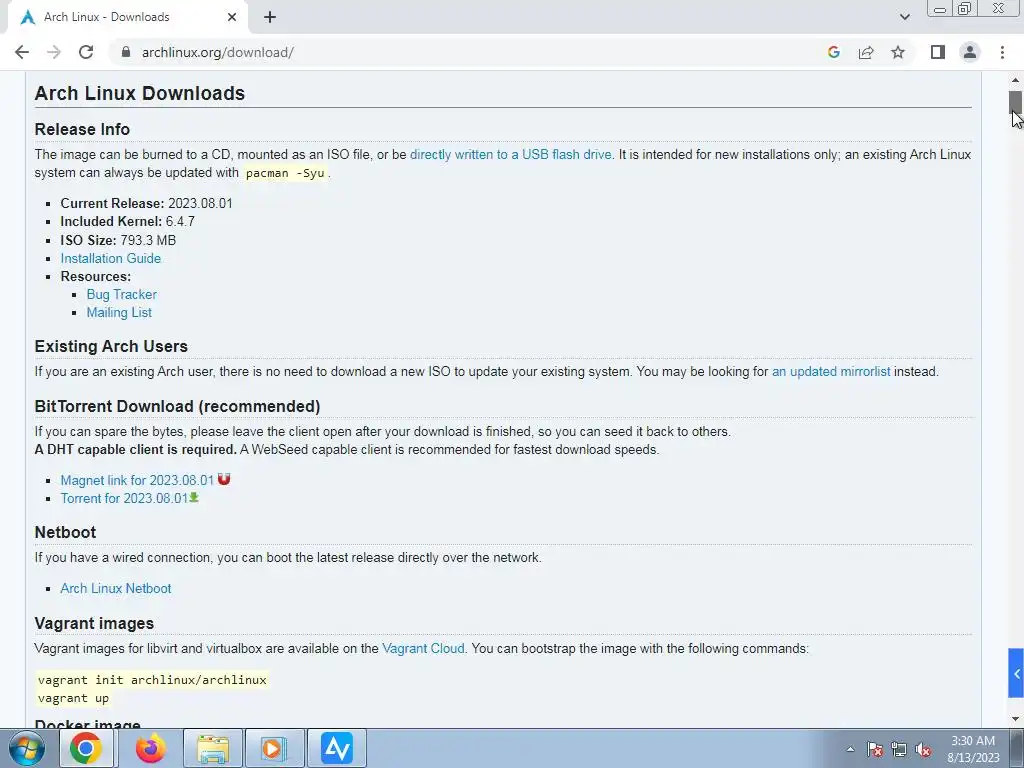Screen dimensions: 1024x768
Task: Open the browser side panel
Action: coord(938,52)
